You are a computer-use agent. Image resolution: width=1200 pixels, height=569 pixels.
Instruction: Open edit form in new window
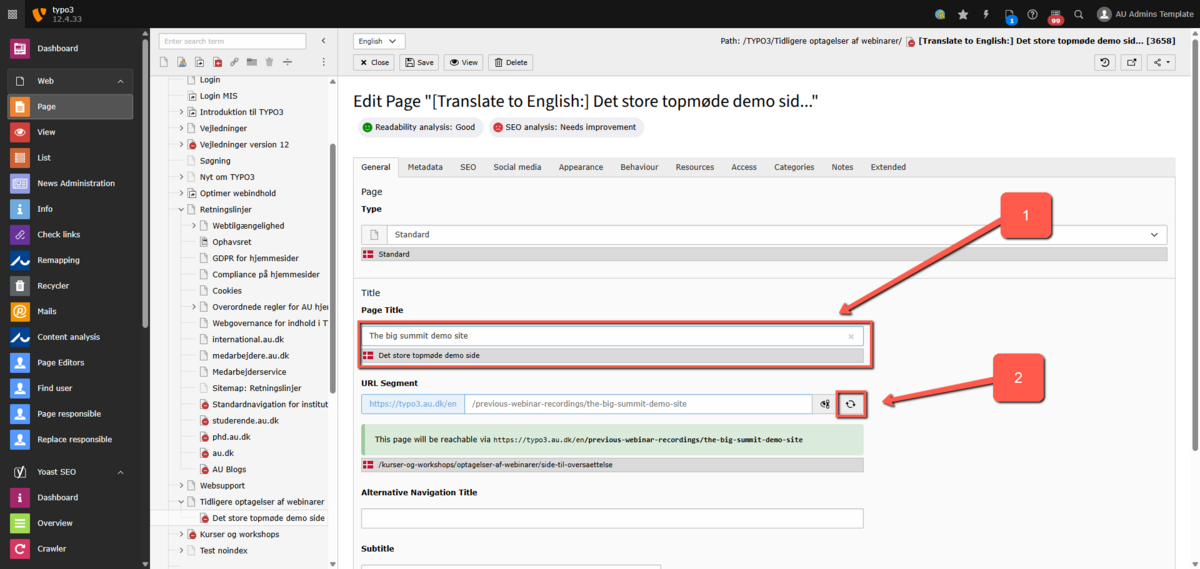1131,62
